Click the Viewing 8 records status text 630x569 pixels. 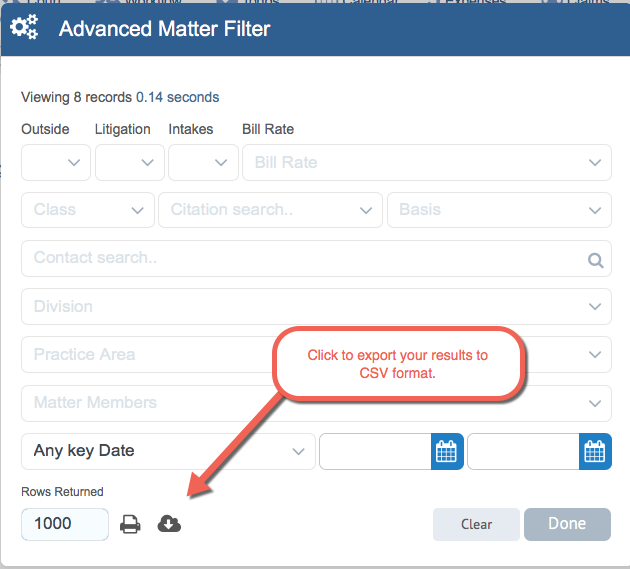76,97
